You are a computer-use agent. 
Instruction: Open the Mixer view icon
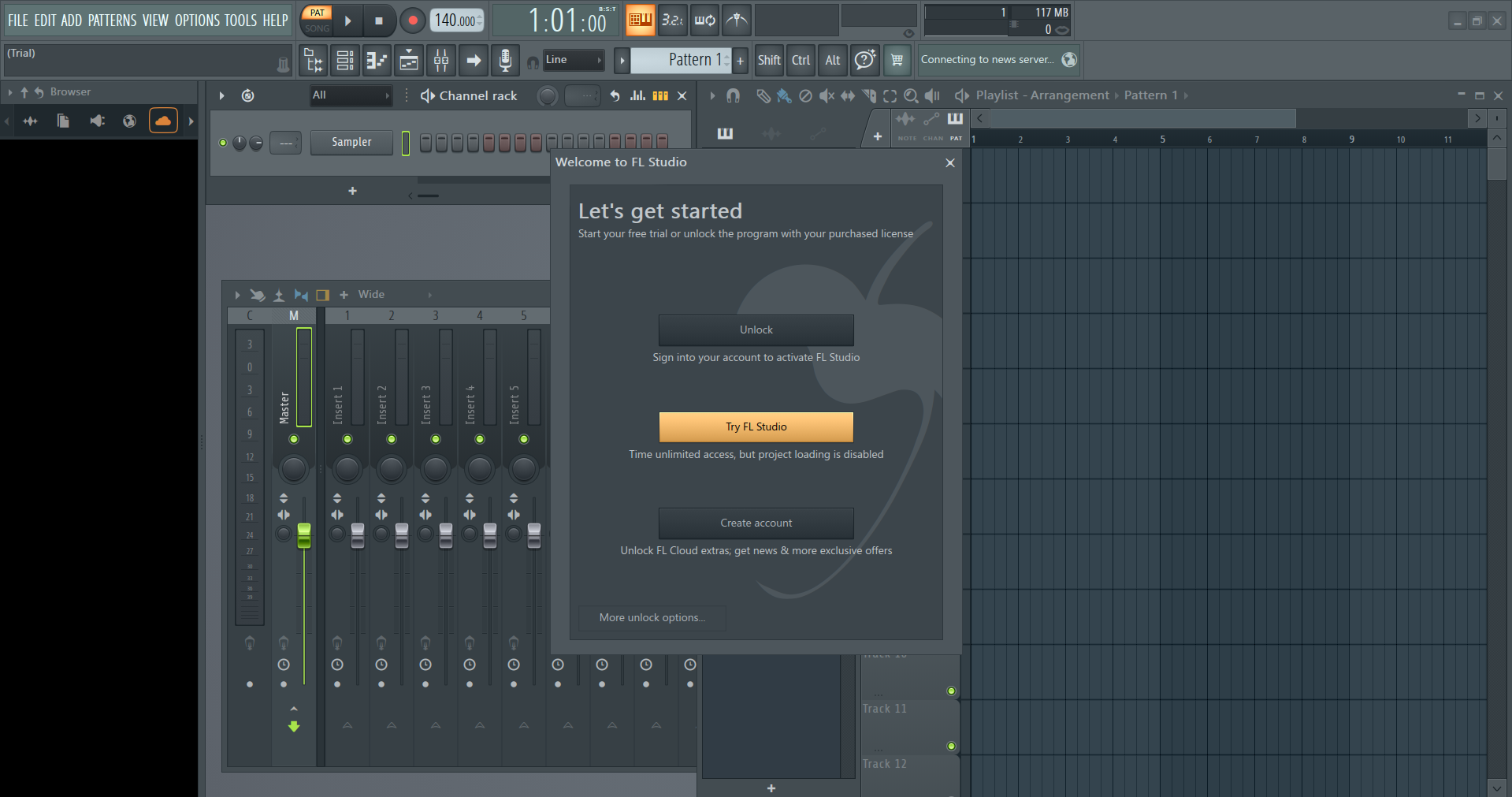coord(441,60)
